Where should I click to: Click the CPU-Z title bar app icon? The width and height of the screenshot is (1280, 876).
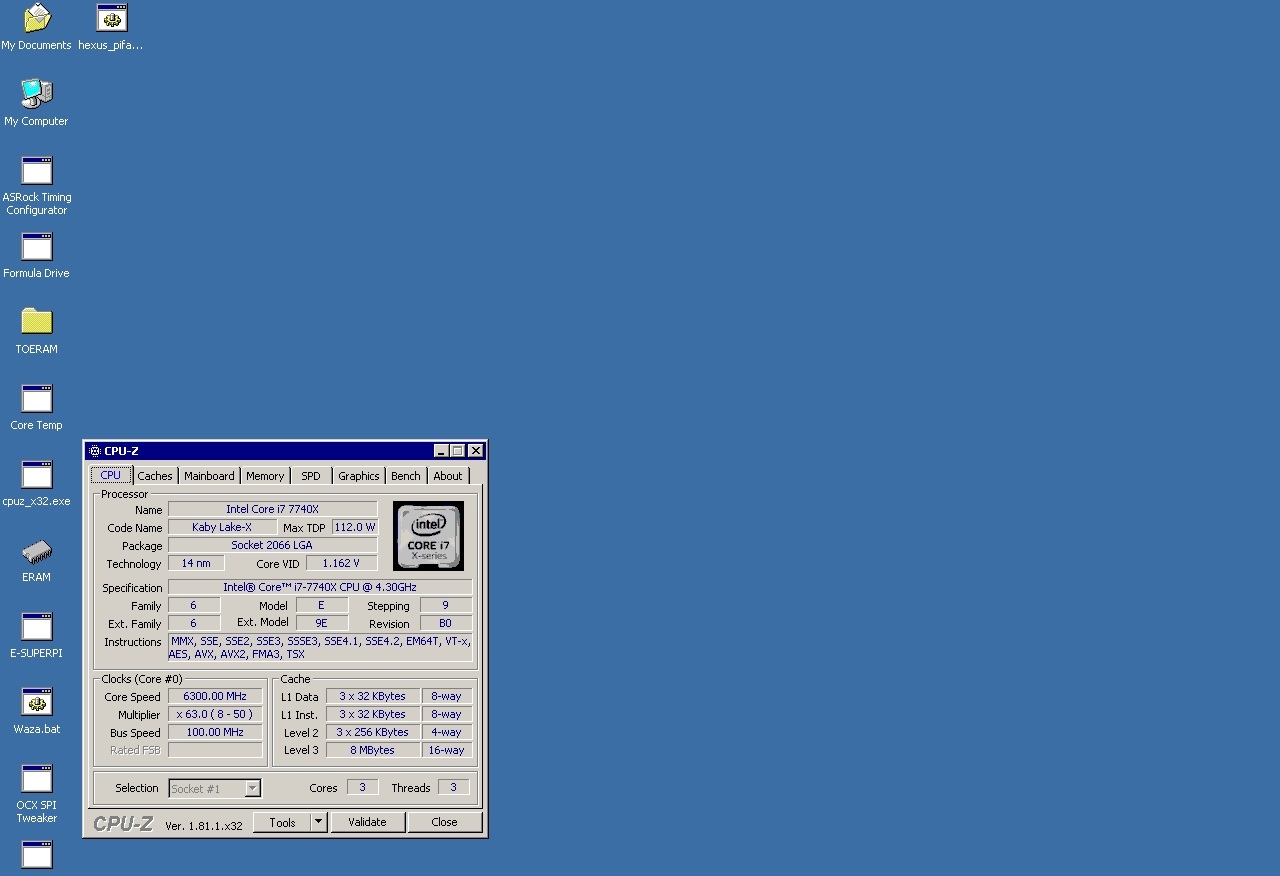[x=95, y=451]
